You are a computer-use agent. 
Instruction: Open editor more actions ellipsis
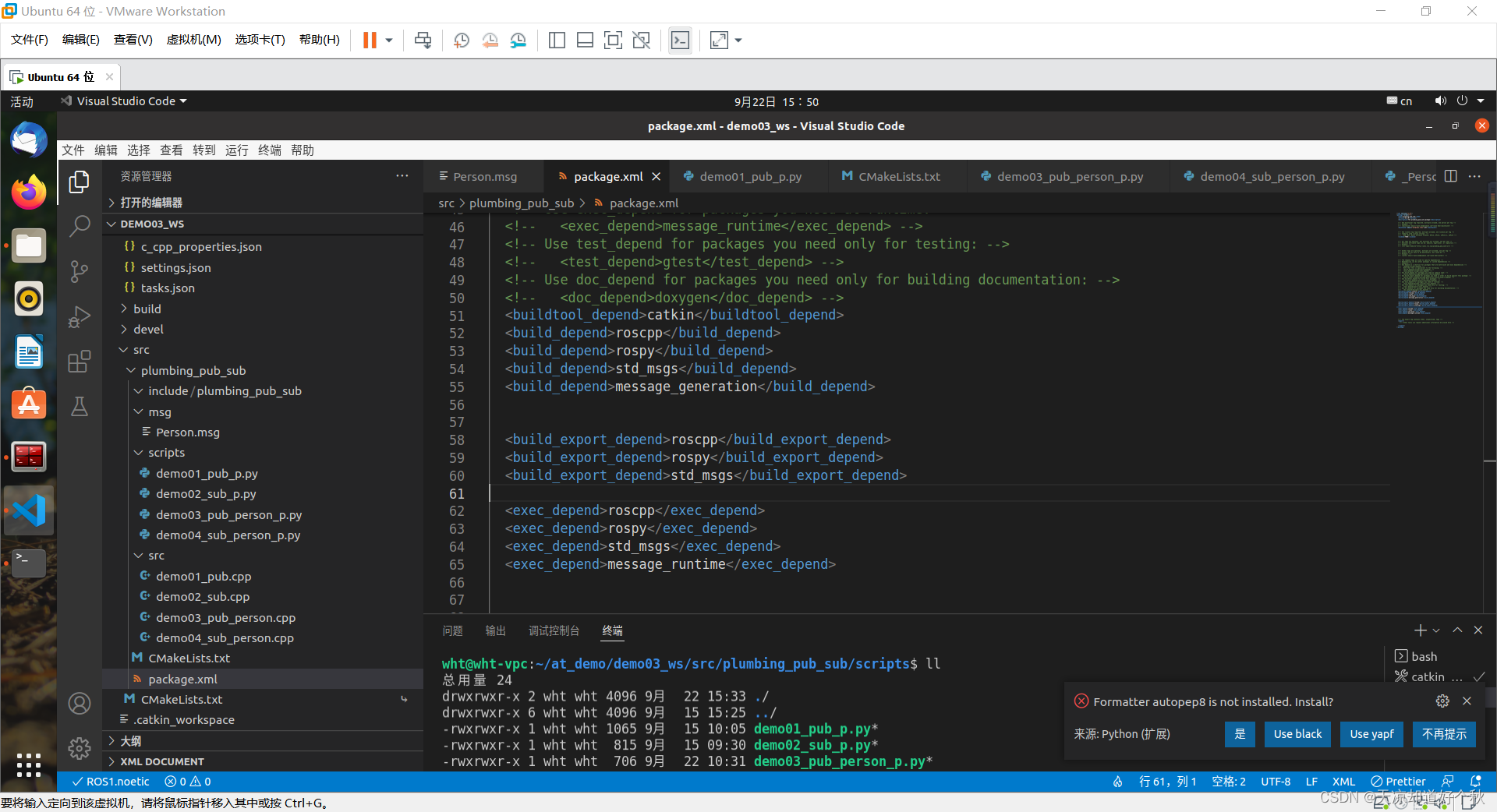click(1474, 176)
